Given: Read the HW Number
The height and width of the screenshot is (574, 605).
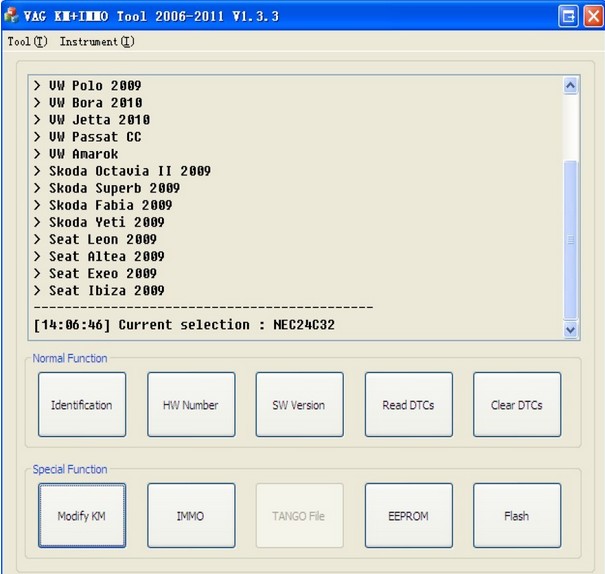Looking at the screenshot, I should tap(191, 405).
